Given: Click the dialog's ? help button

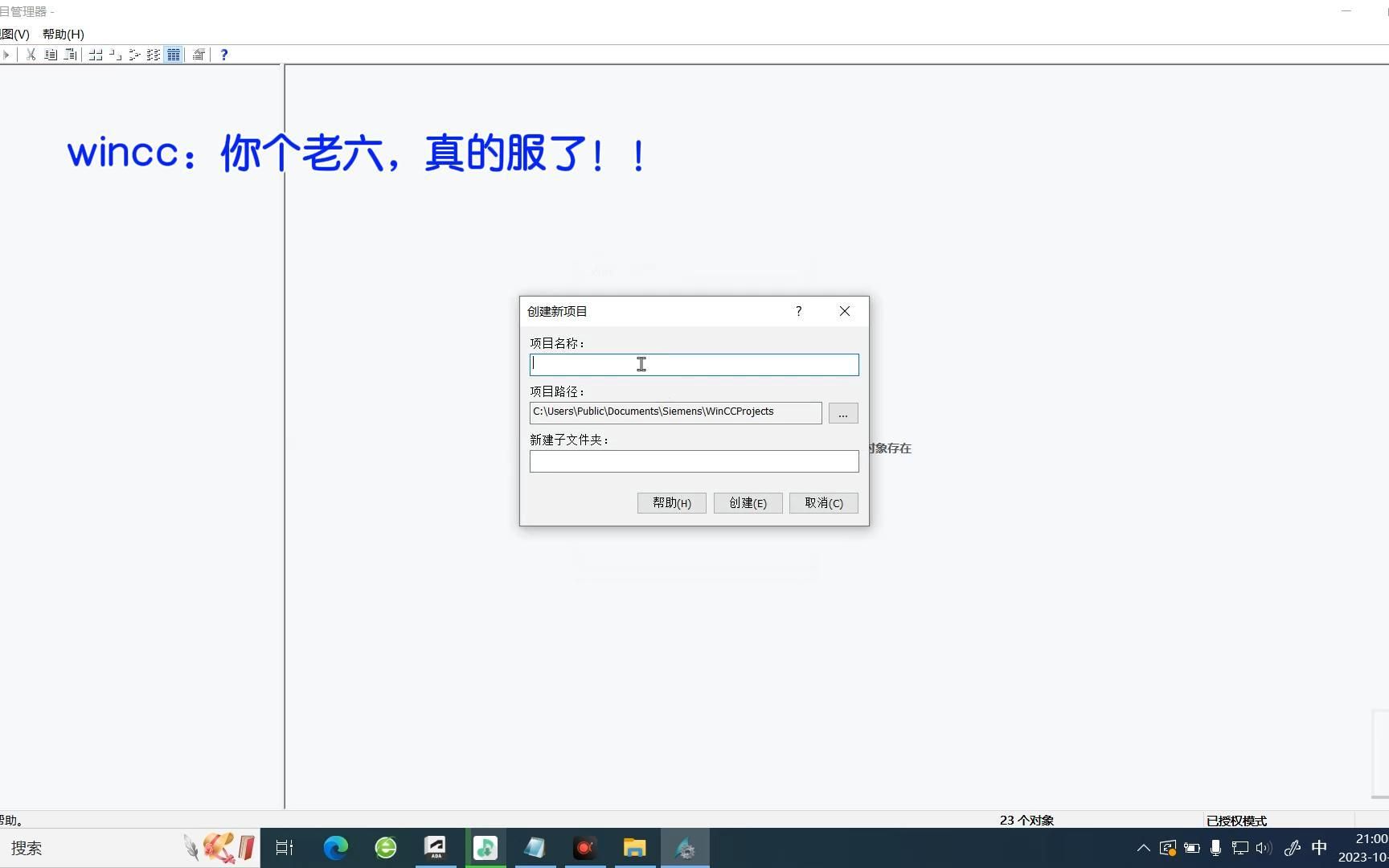Looking at the screenshot, I should click(x=799, y=311).
